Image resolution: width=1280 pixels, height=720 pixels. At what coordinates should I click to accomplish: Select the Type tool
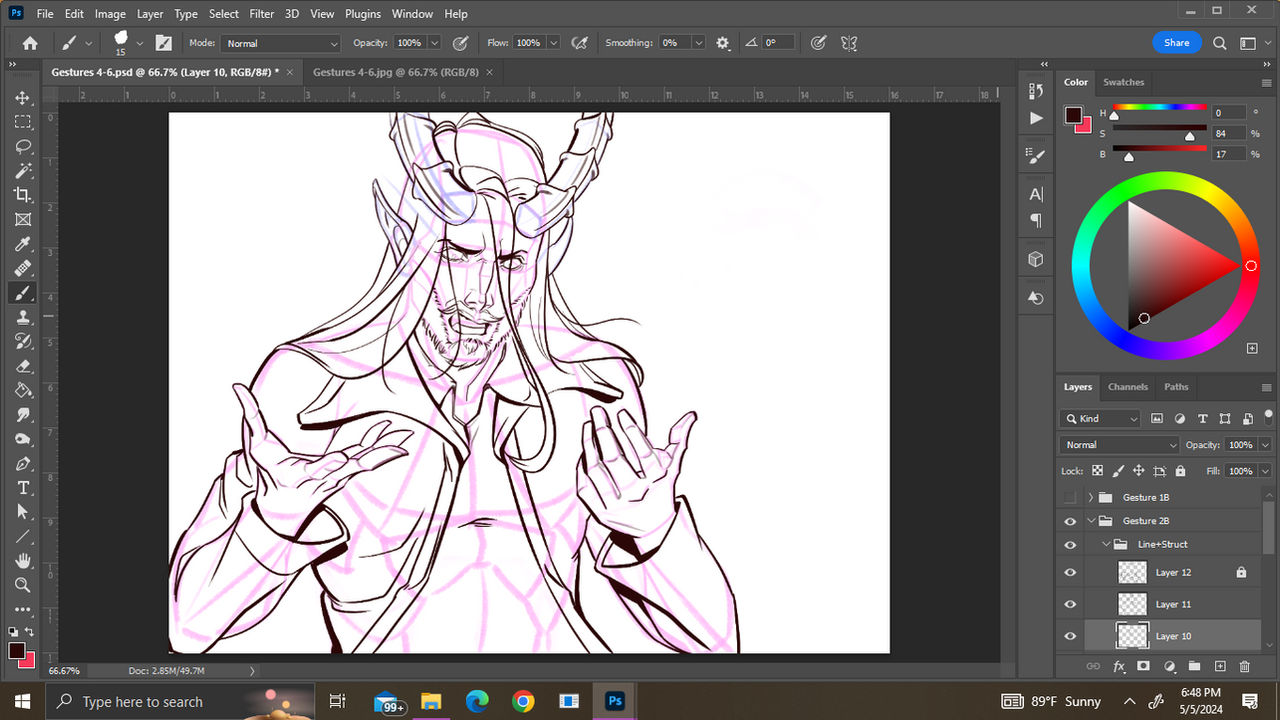tap(23, 488)
